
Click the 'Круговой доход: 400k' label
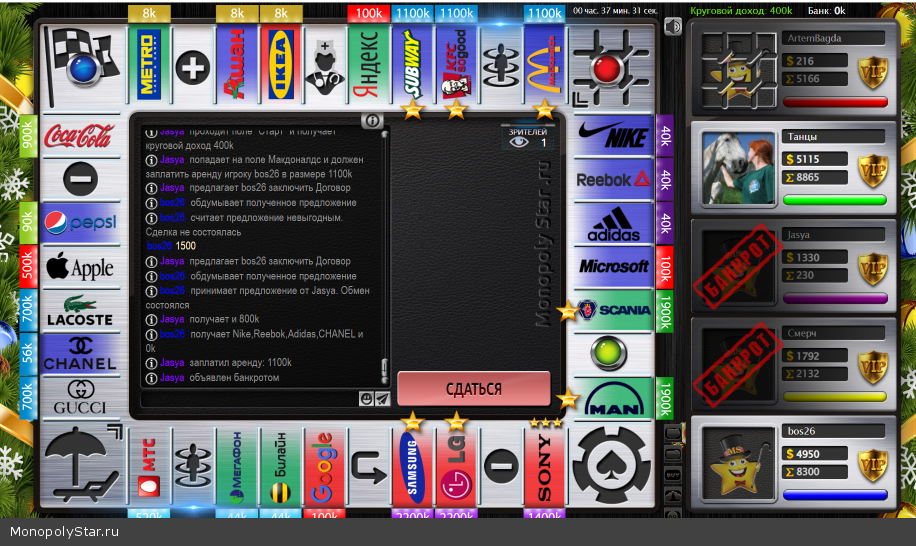(741, 11)
